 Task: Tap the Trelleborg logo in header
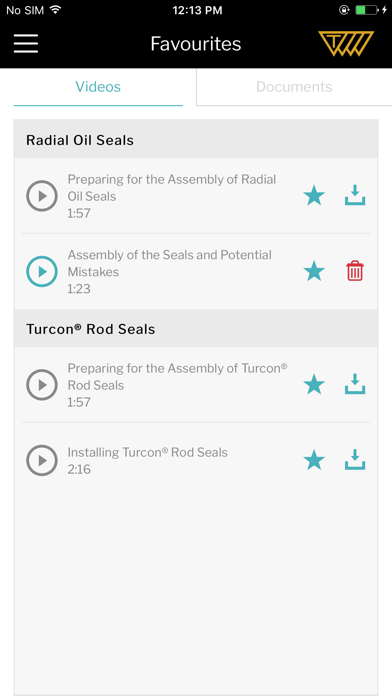(346, 44)
